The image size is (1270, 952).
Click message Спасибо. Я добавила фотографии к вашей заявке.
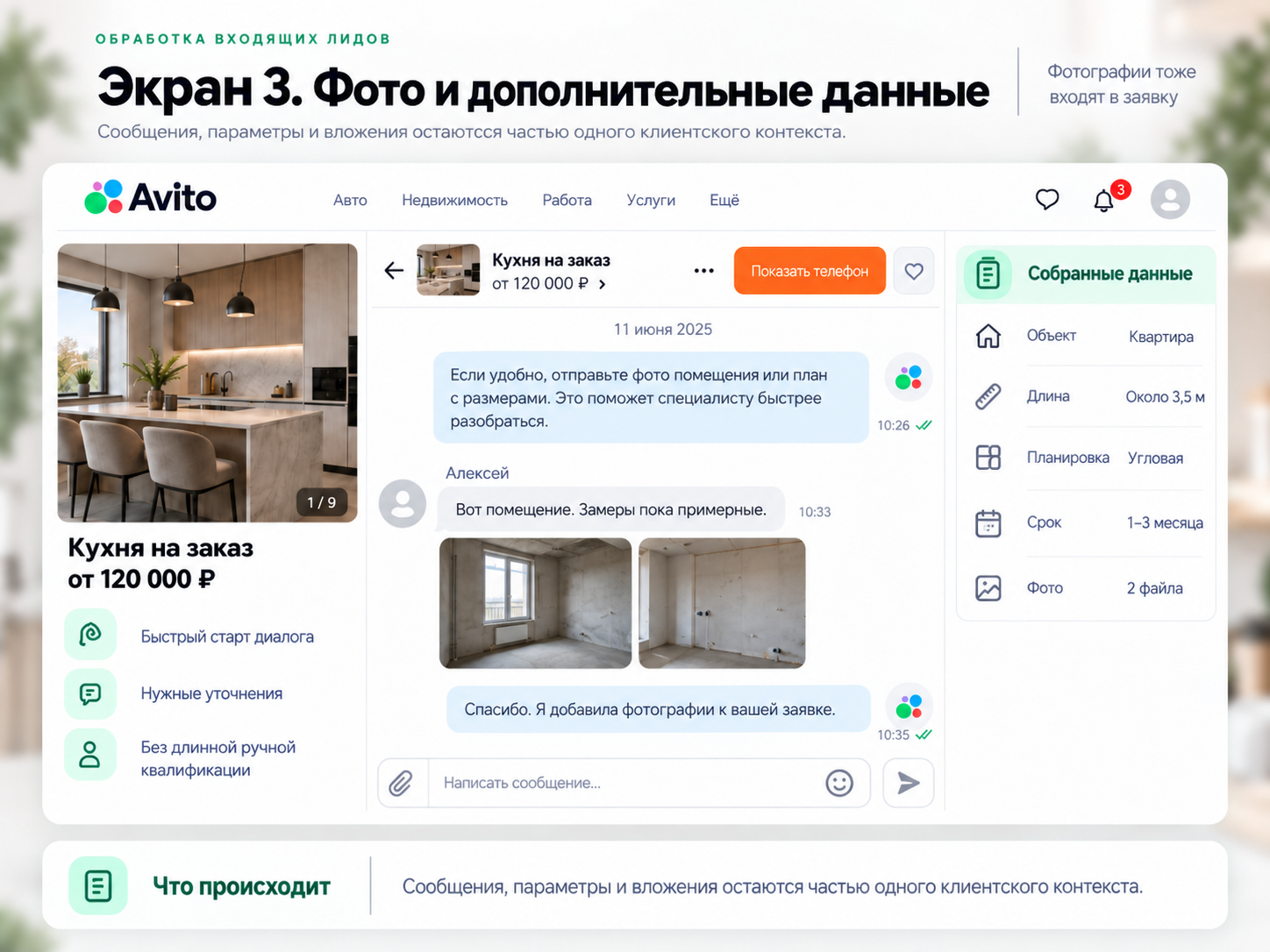pyautogui.click(x=658, y=709)
